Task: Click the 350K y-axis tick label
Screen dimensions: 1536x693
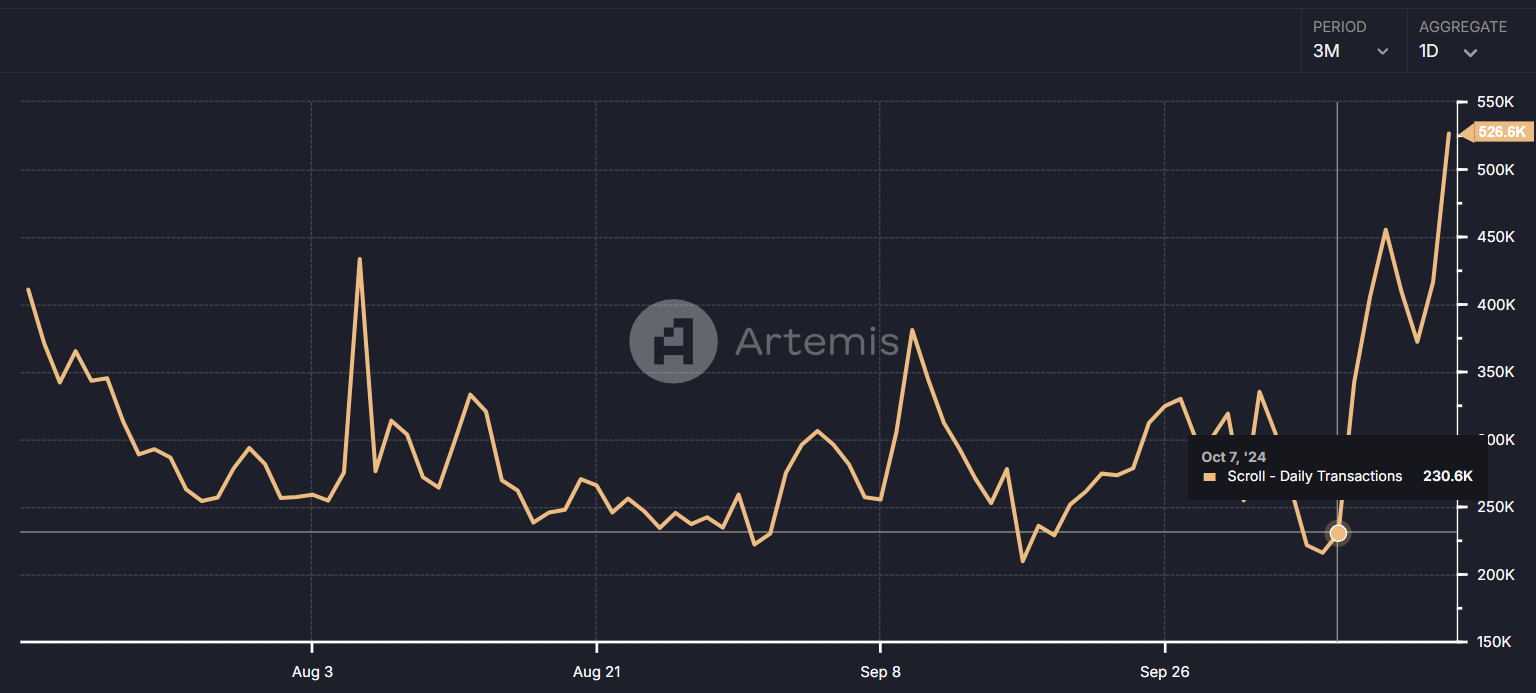Action: pos(1497,372)
